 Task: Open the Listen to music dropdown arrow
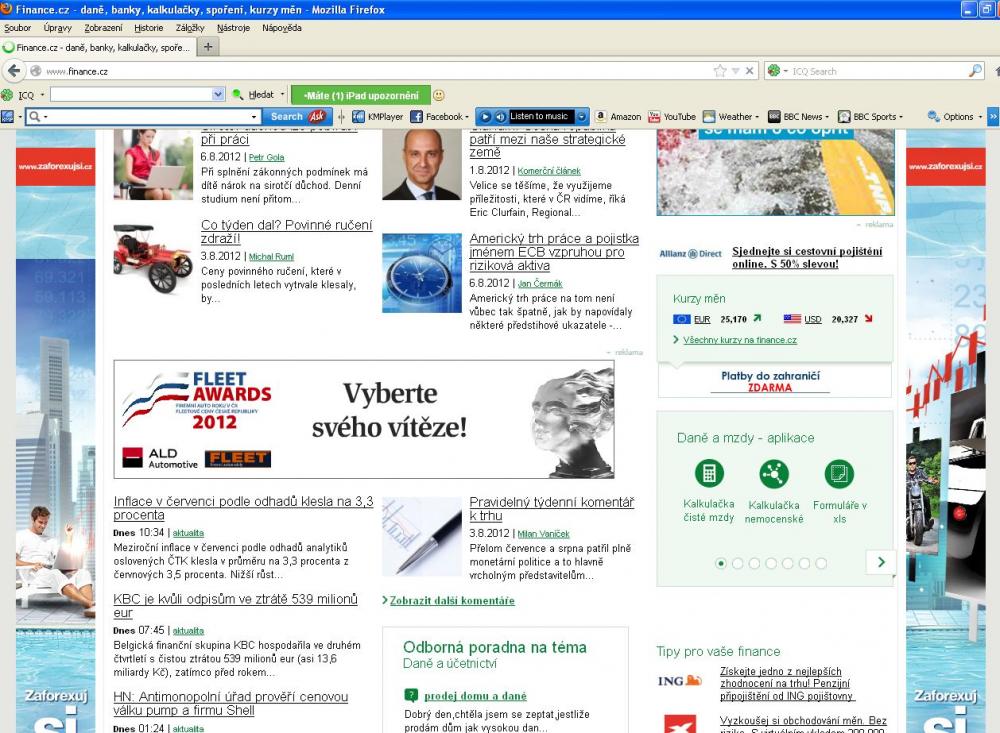pyautogui.click(x=582, y=117)
